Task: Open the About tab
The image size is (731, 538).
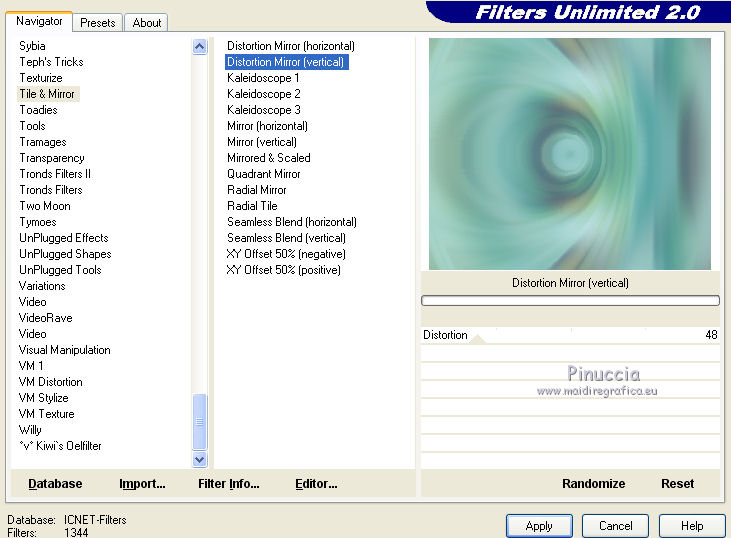Action: tap(146, 22)
